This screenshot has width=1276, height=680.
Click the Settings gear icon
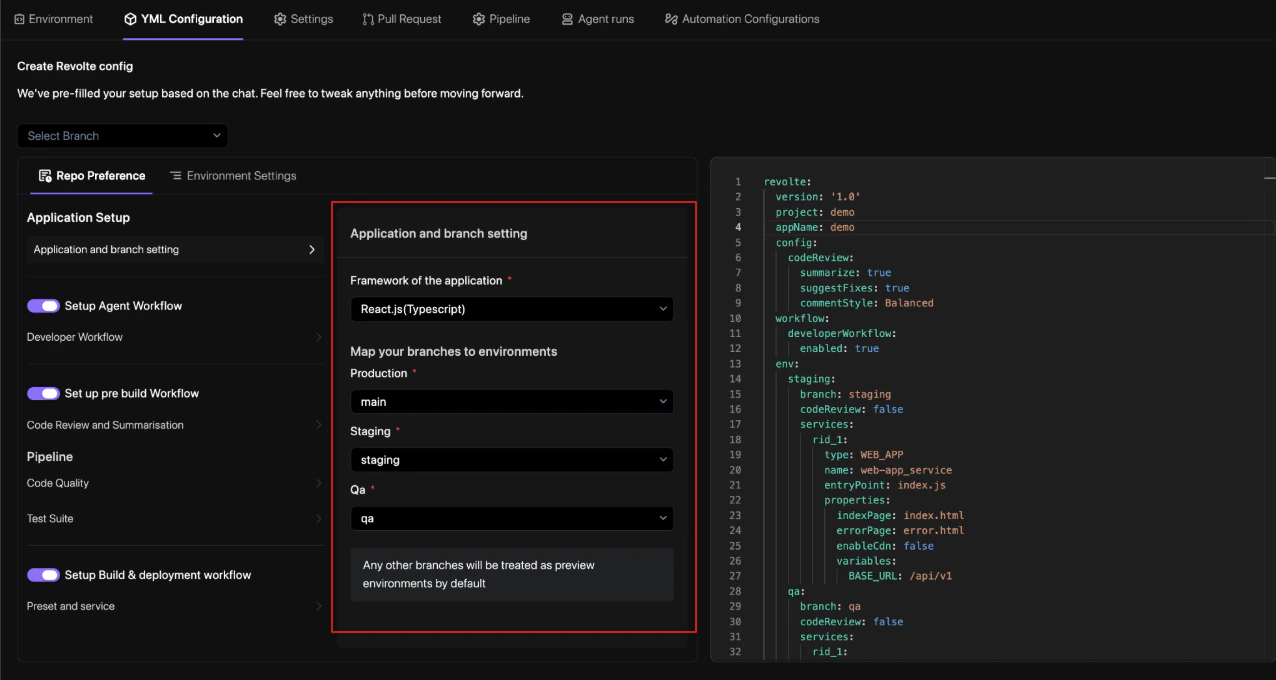pyautogui.click(x=280, y=19)
